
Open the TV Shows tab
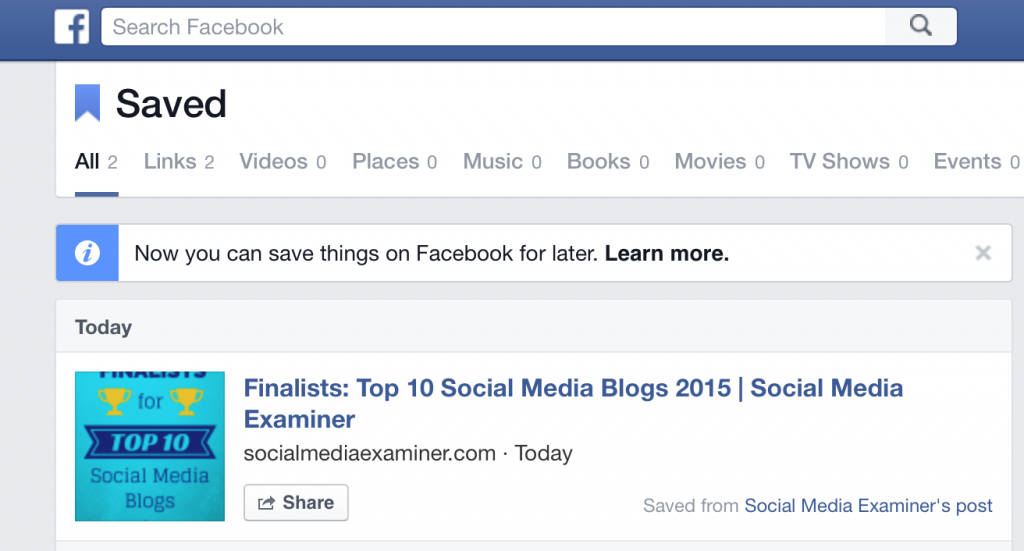point(849,161)
